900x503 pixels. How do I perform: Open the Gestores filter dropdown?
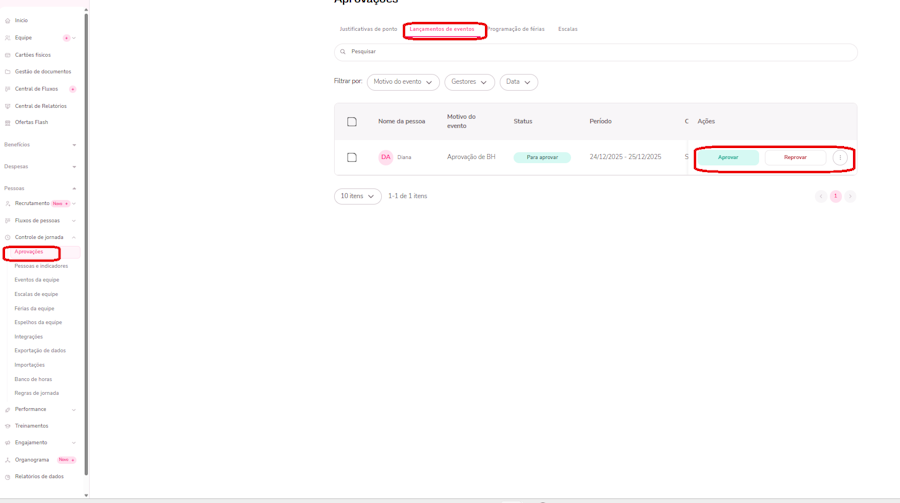pyautogui.click(x=470, y=82)
